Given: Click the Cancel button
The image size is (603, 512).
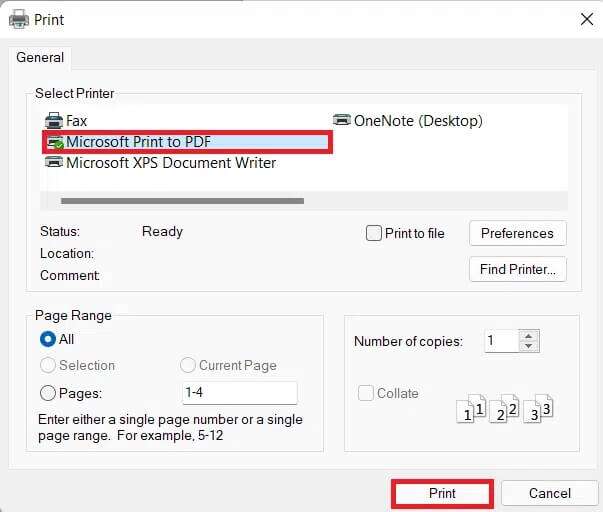Looking at the screenshot, I should [x=550, y=493].
